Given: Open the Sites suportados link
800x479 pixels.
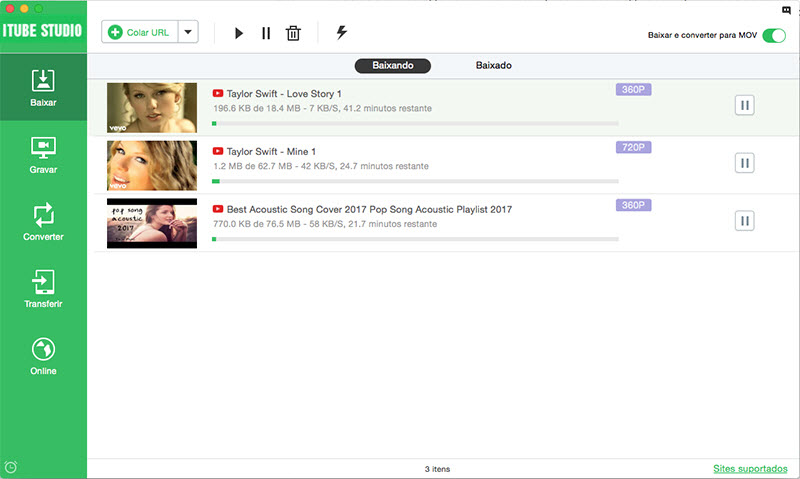Looking at the screenshot, I should coord(750,468).
